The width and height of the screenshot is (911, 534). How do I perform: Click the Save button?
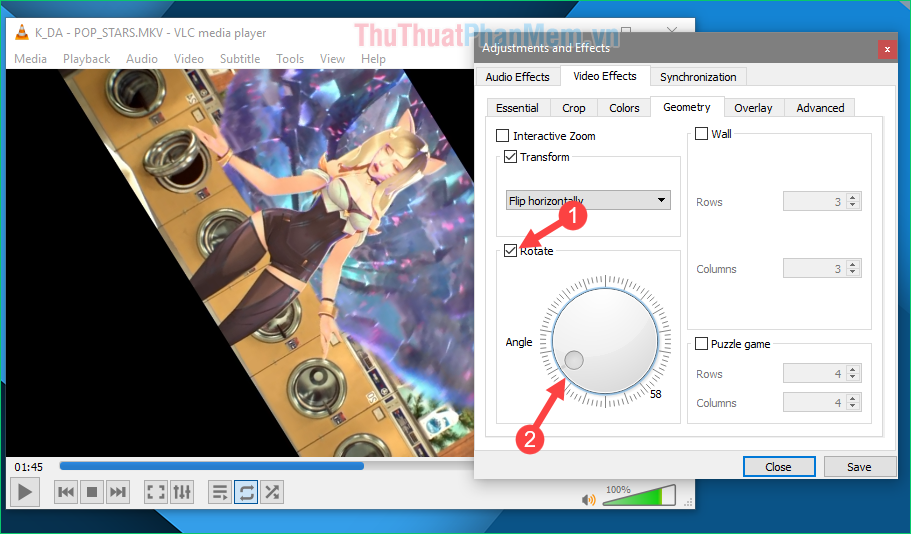coord(859,467)
